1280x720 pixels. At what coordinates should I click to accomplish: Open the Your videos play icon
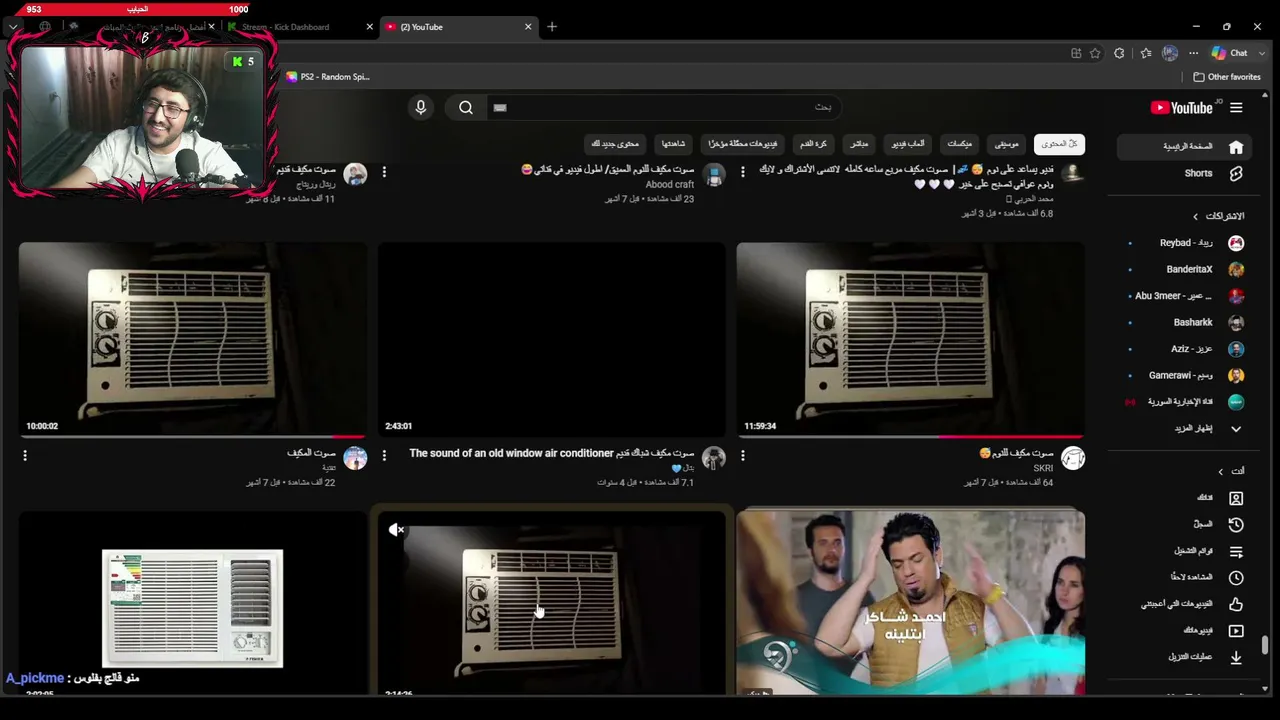[x=1236, y=631]
